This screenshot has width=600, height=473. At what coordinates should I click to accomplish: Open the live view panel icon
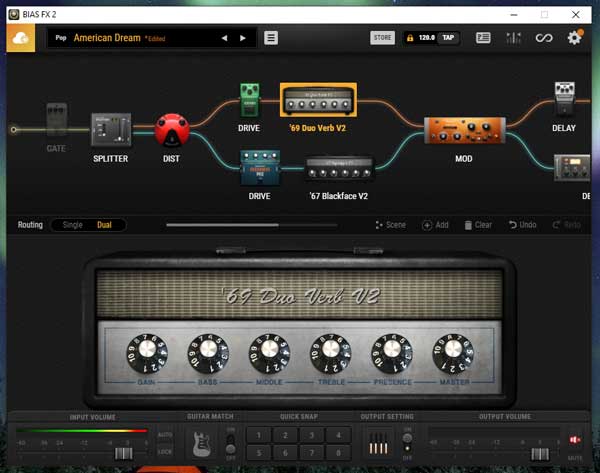coord(483,38)
